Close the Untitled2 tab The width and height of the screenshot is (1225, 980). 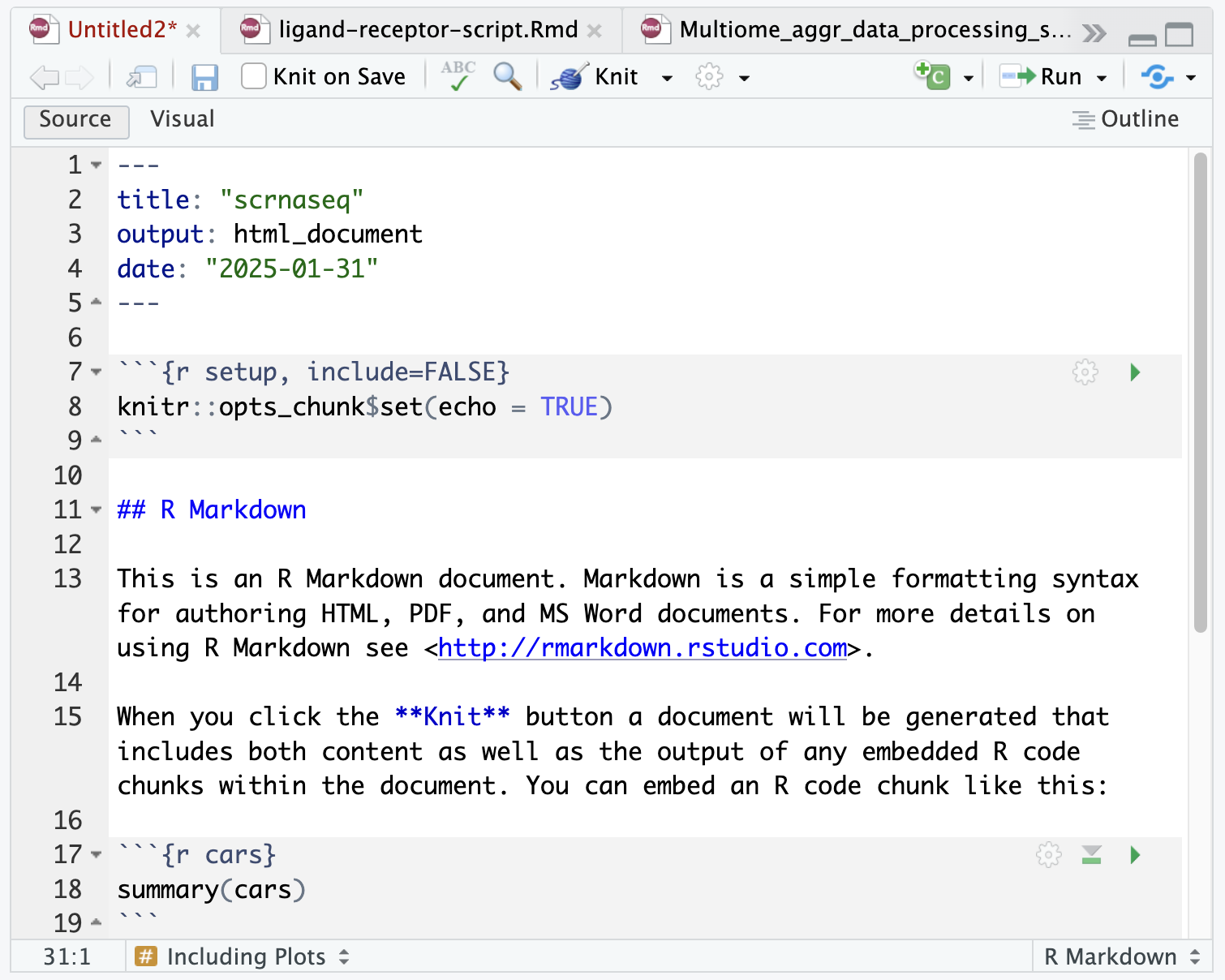tap(193, 31)
